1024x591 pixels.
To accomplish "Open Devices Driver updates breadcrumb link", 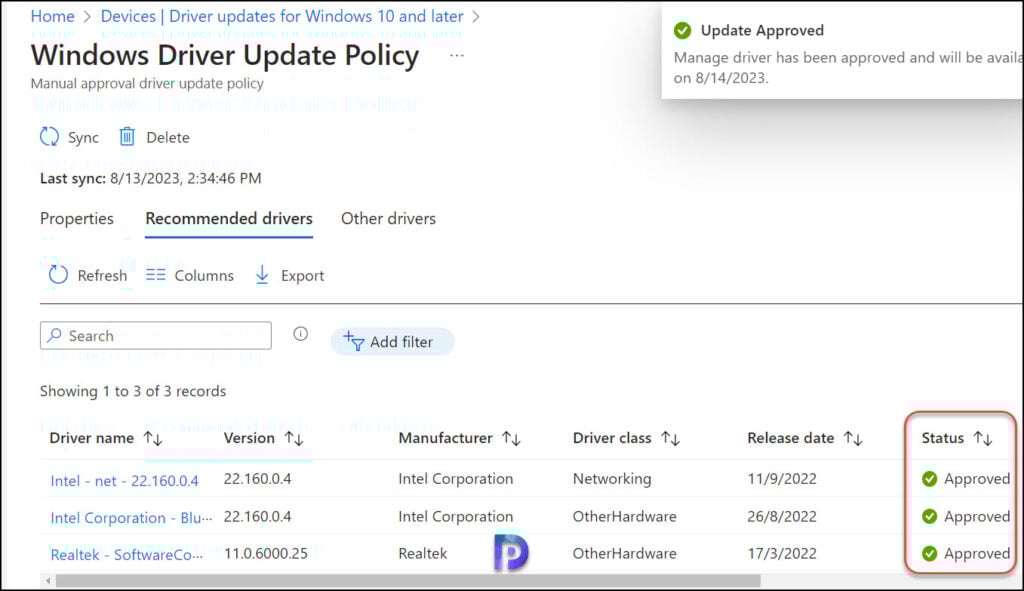I will point(281,16).
